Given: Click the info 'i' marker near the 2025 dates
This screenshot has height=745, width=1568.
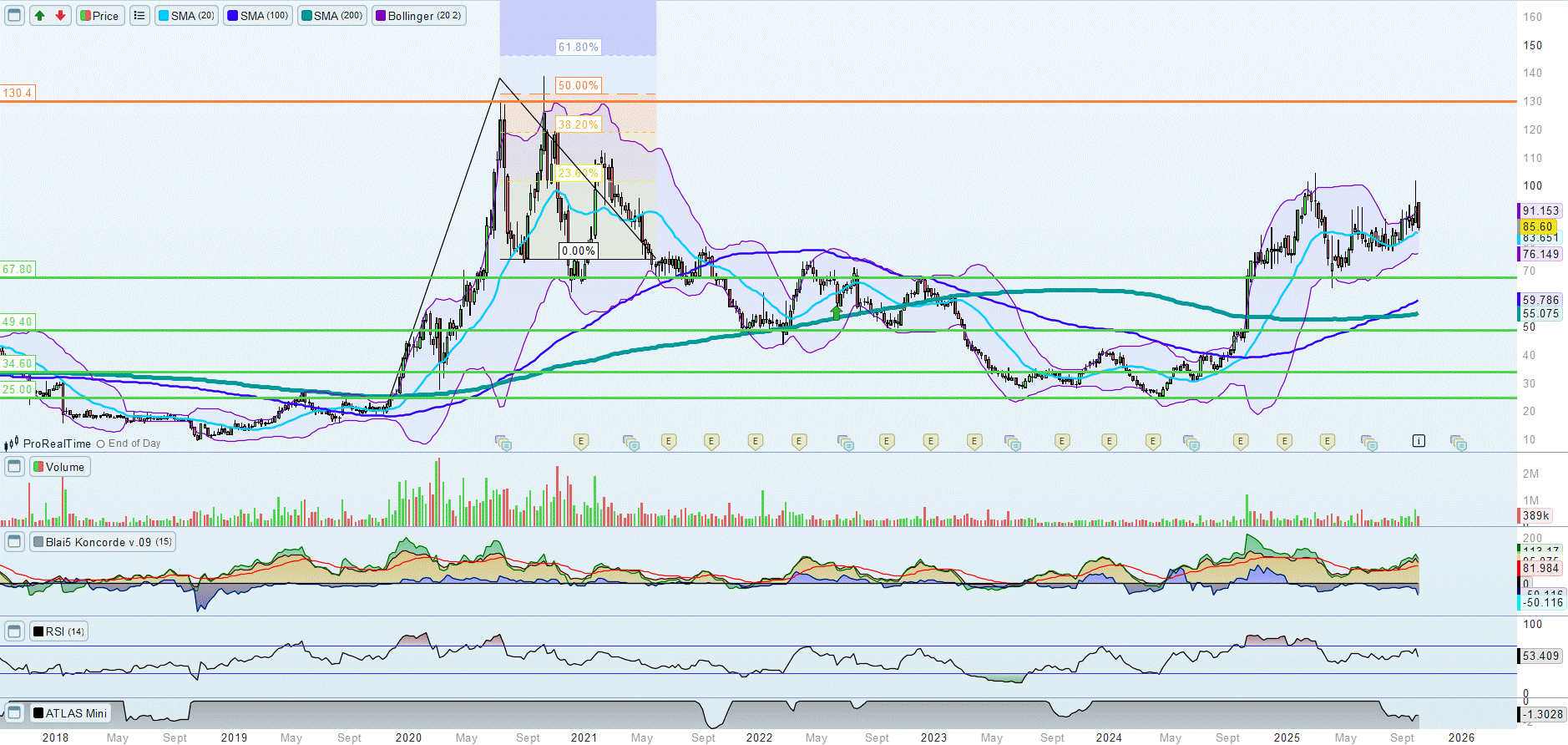Looking at the screenshot, I should (x=1419, y=441).
